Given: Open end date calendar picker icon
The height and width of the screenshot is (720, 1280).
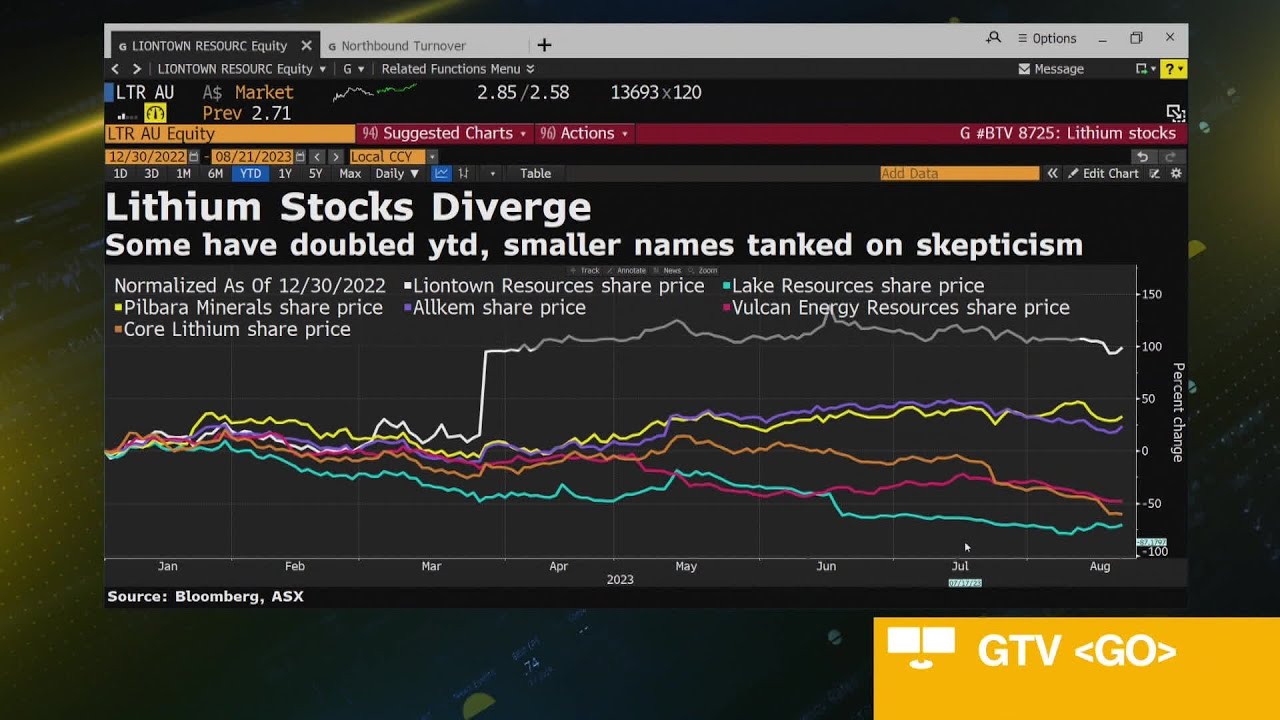Looking at the screenshot, I should (x=299, y=157).
